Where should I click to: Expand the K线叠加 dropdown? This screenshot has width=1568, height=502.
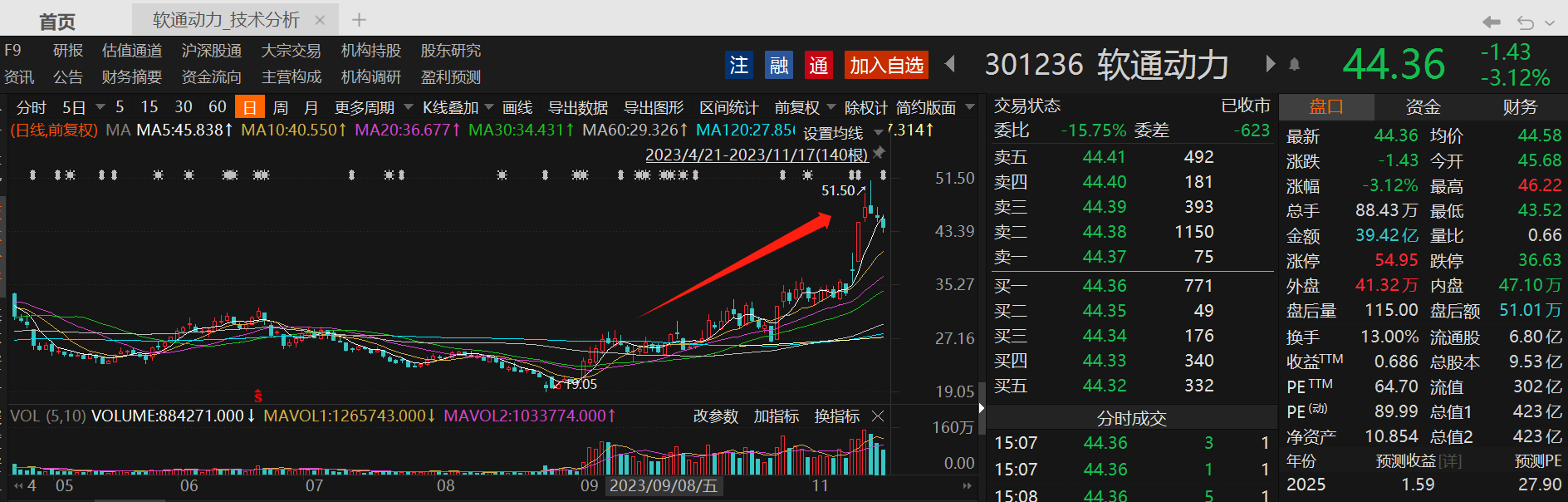489,107
